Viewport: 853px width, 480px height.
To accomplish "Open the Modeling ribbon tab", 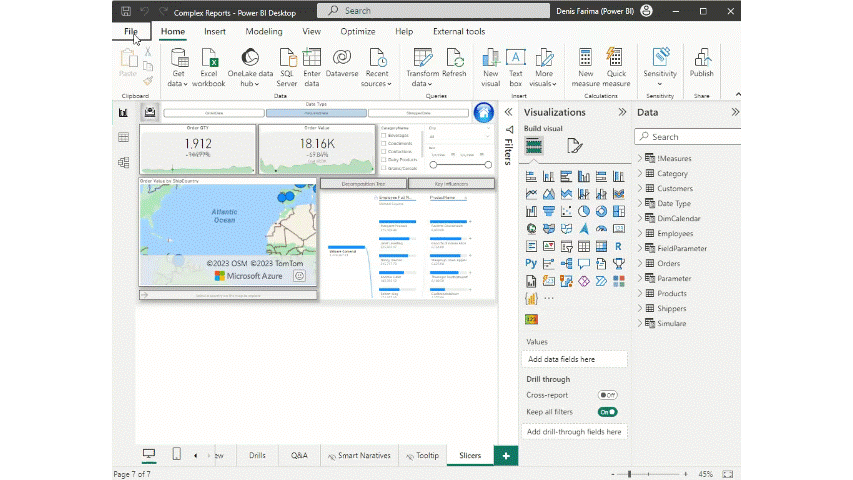I will (263, 31).
